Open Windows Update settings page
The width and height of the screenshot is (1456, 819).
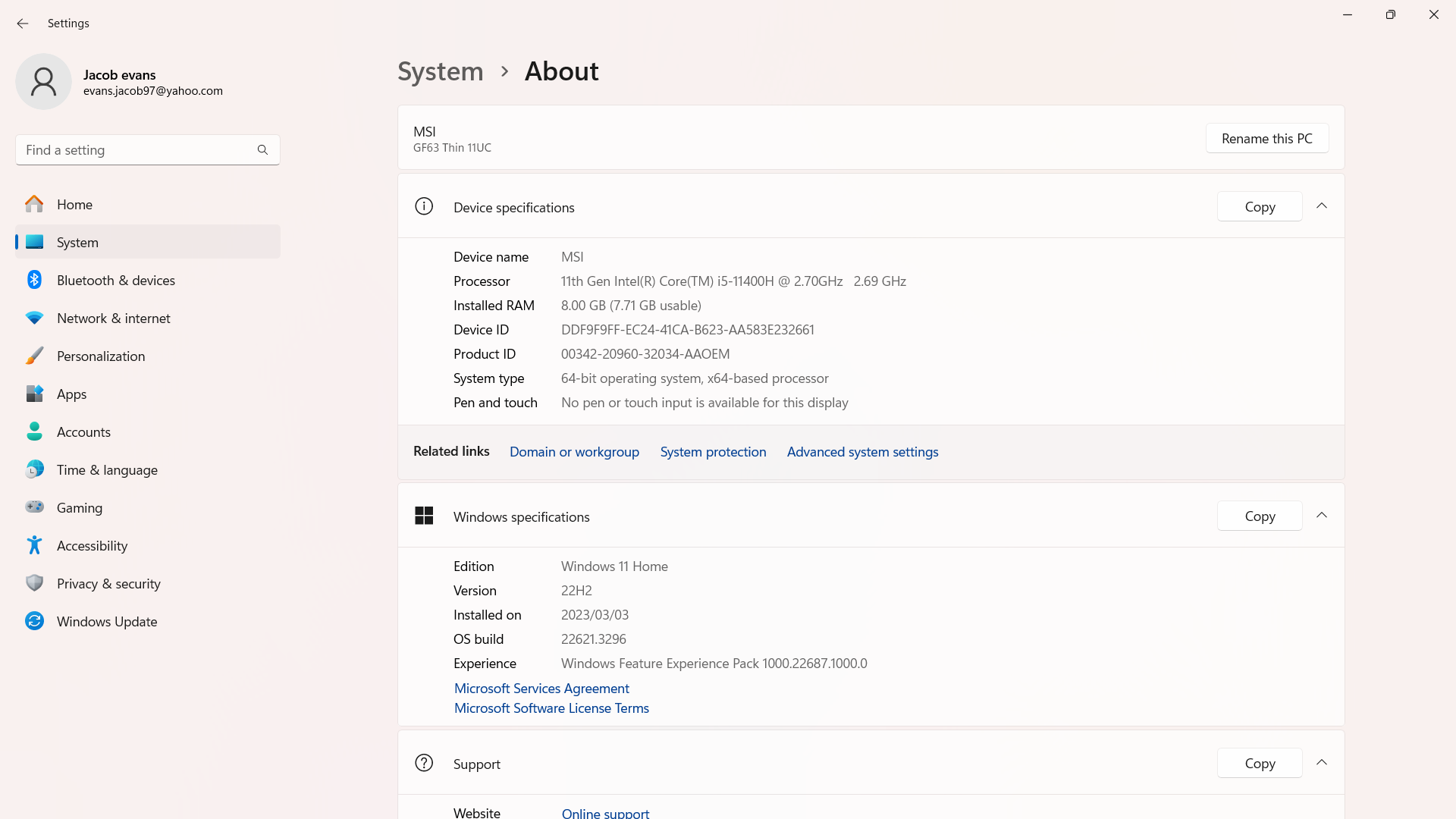point(148,621)
